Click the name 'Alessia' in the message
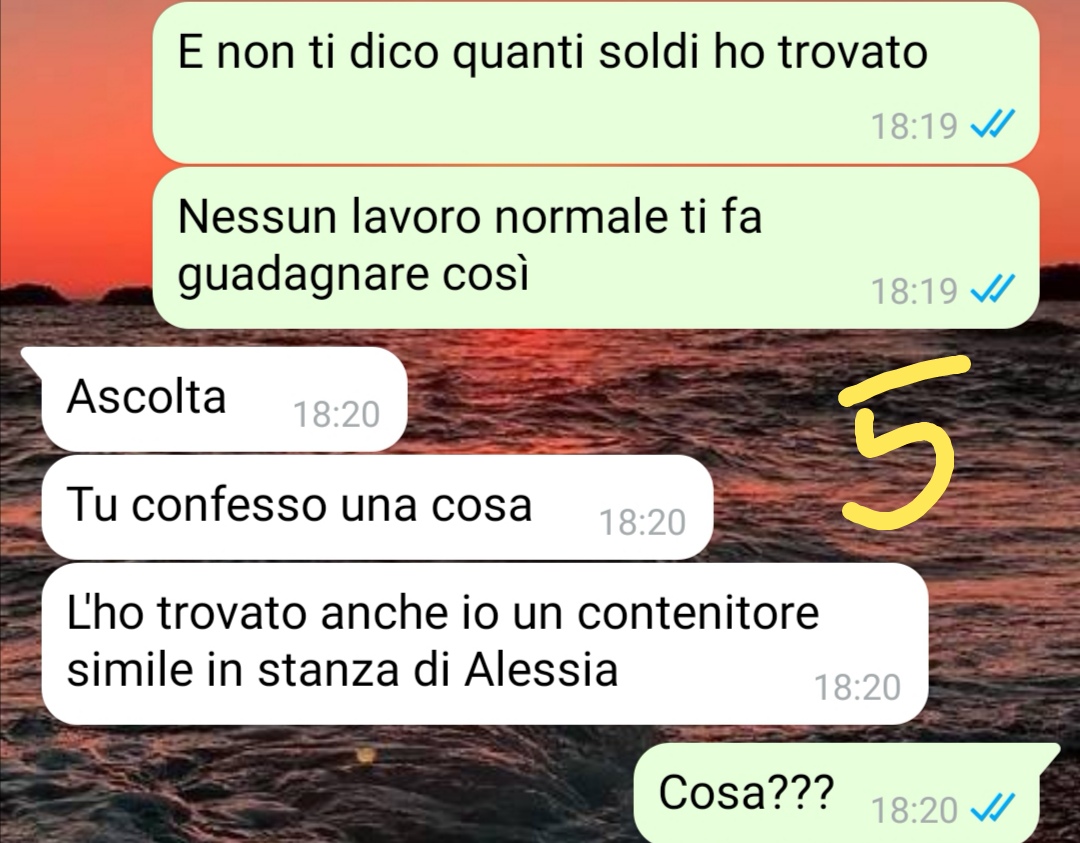1080x843 pixels. 541,669
